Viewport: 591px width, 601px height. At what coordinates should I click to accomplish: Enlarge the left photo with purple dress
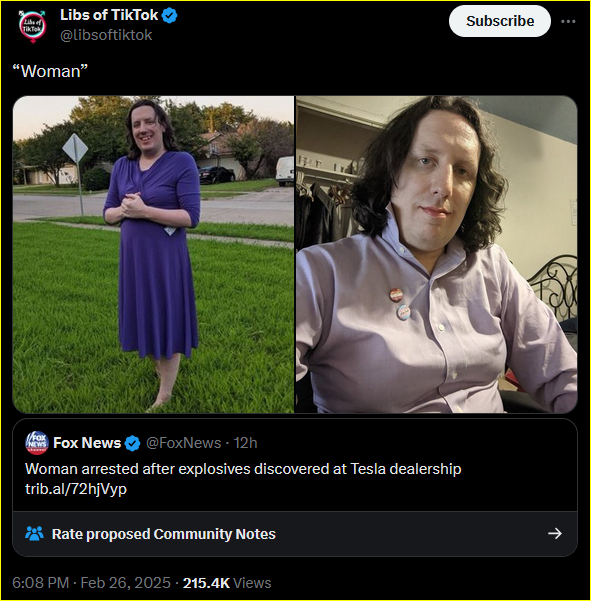click(153, 255)
